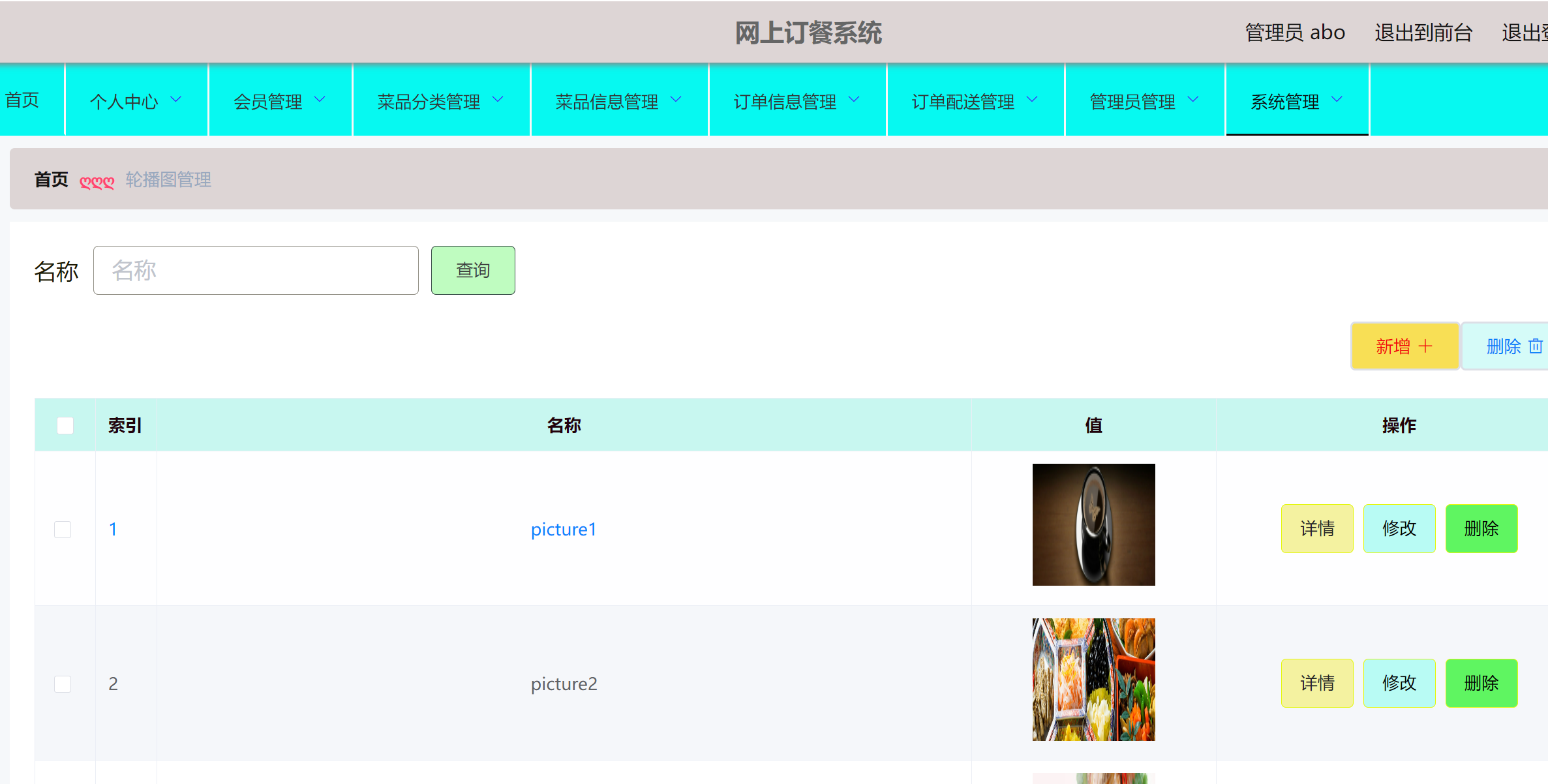Viewport: 1548px width, 784px height.
Task: Select 首页 in the navigation bar
Action: pos(22,100)
